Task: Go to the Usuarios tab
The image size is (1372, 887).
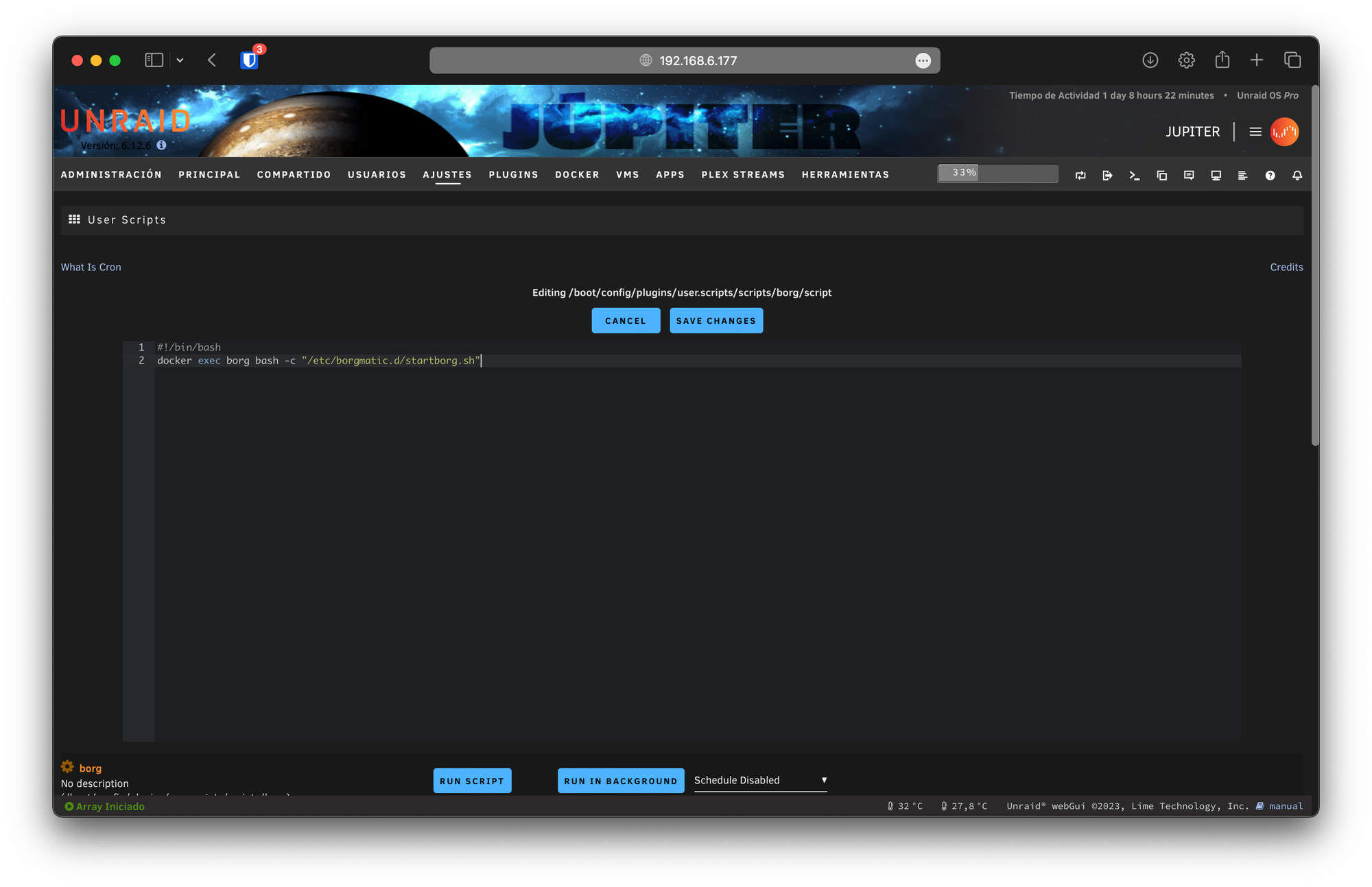Action: pyautogui.click(x=377, y=174)
